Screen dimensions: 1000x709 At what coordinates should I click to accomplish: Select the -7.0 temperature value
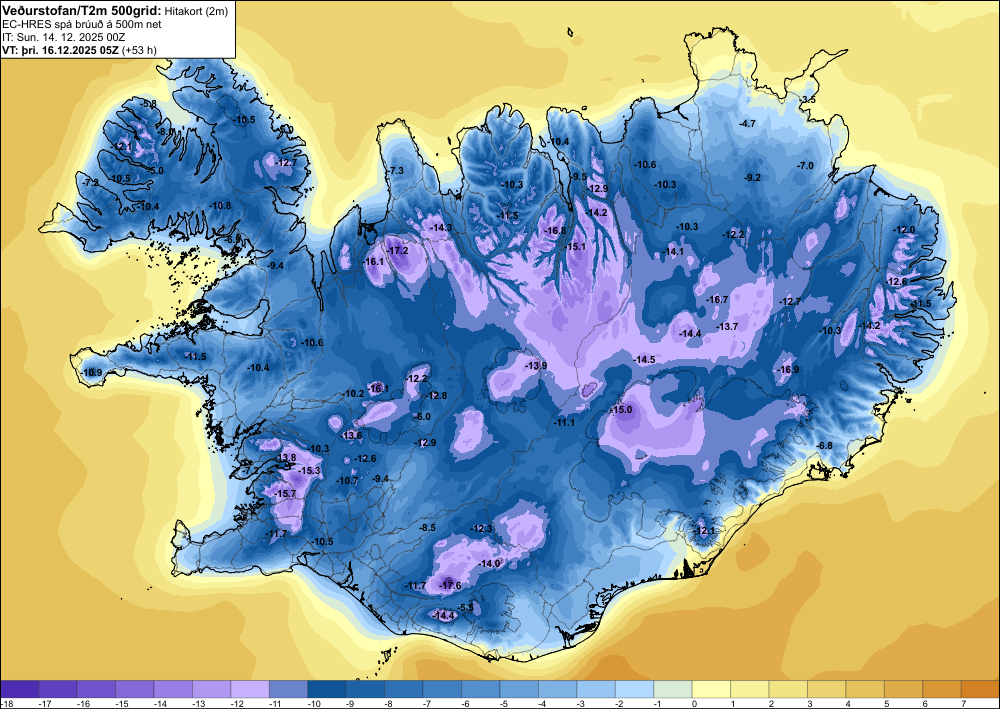(805, 165)
